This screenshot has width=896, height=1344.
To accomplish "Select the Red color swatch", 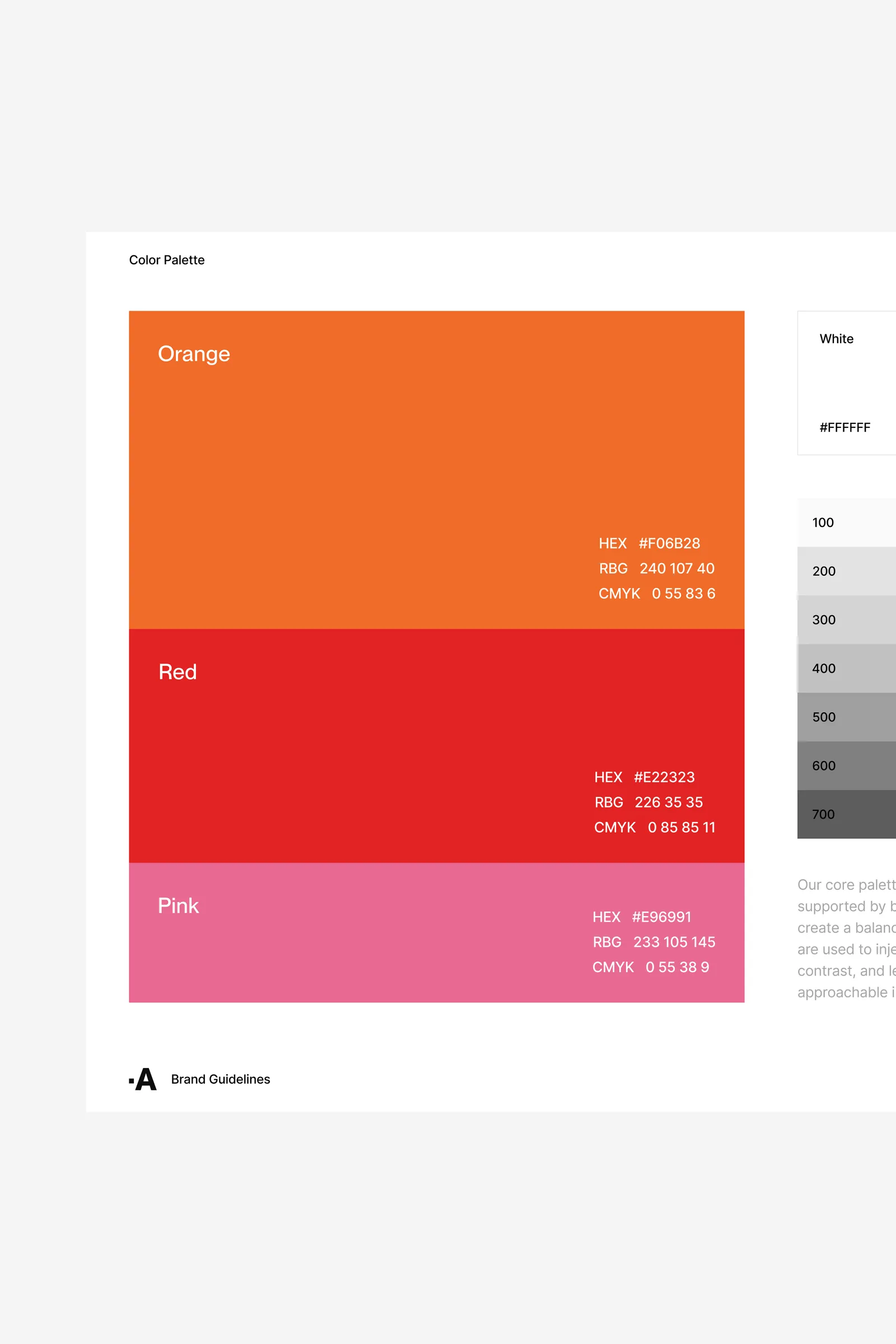I will pyautogui.click(x=437, y=746).
